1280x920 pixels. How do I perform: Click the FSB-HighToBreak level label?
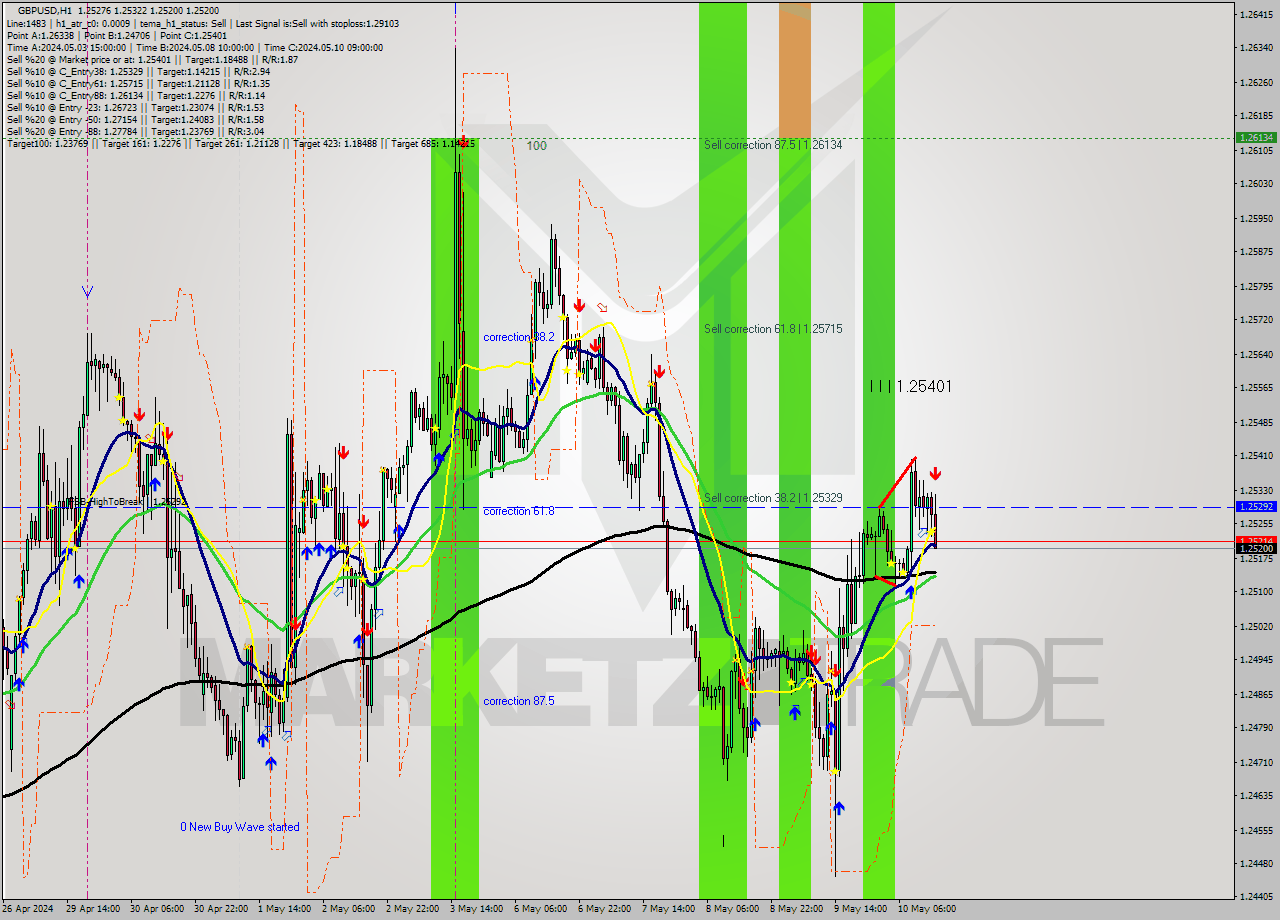[126, 502]
